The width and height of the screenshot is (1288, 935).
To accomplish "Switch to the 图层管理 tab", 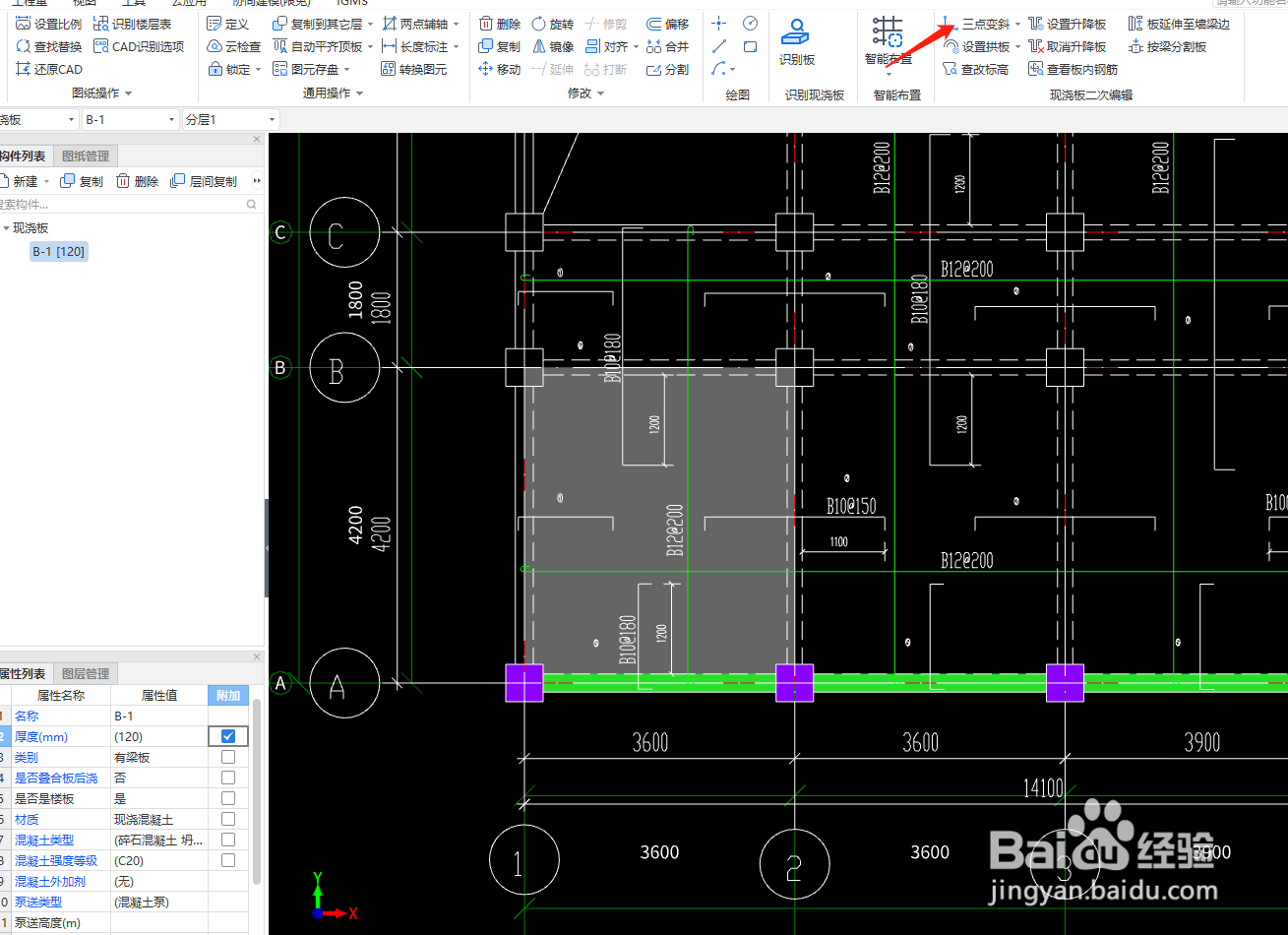I will tap(86, 673).
